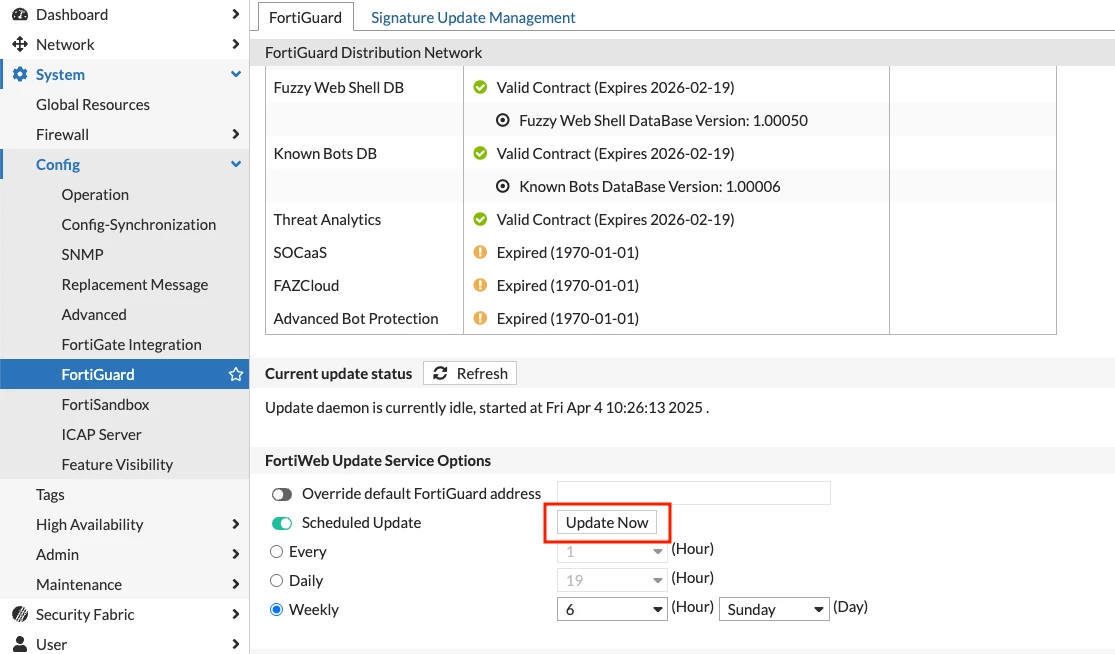
Task: Select the Every radio button
Action: [x=277, y=552]
